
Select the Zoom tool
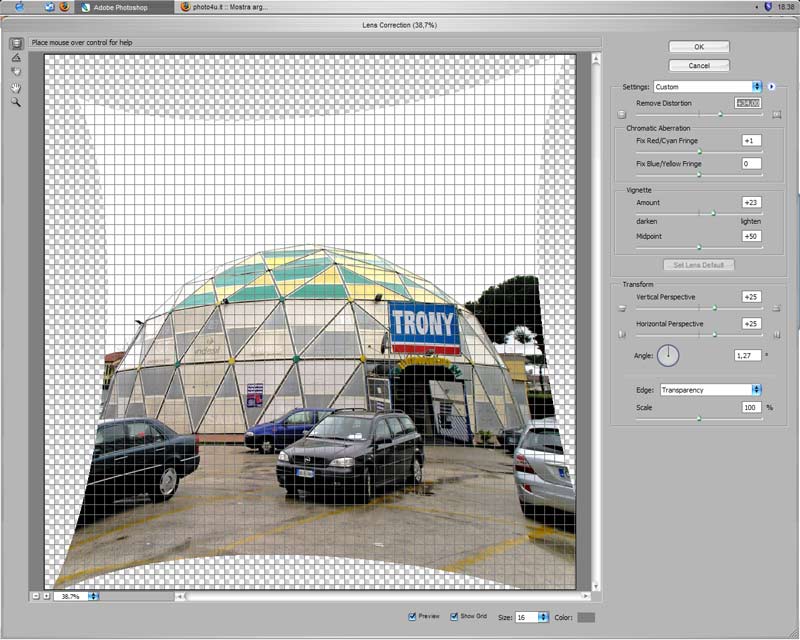point(16,101)
